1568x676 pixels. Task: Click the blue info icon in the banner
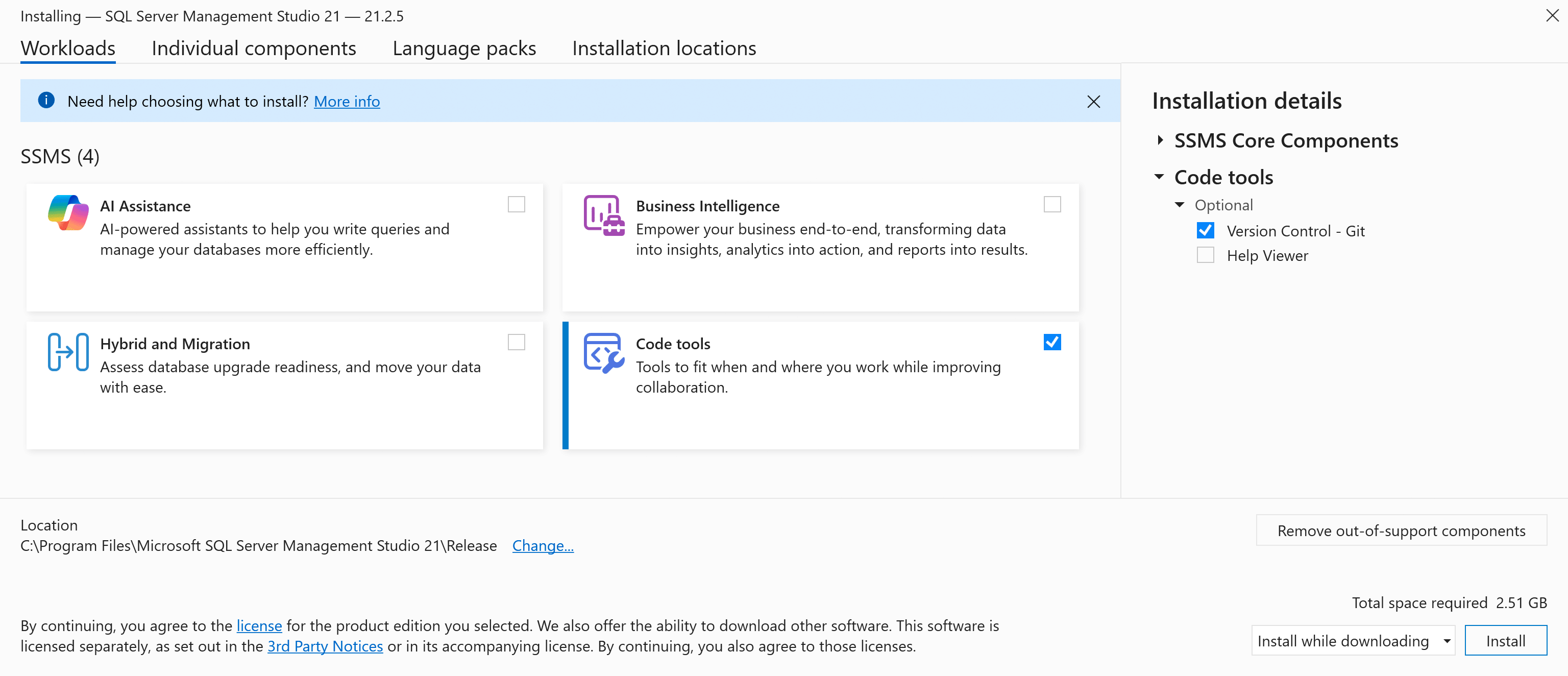click(46, 101)
